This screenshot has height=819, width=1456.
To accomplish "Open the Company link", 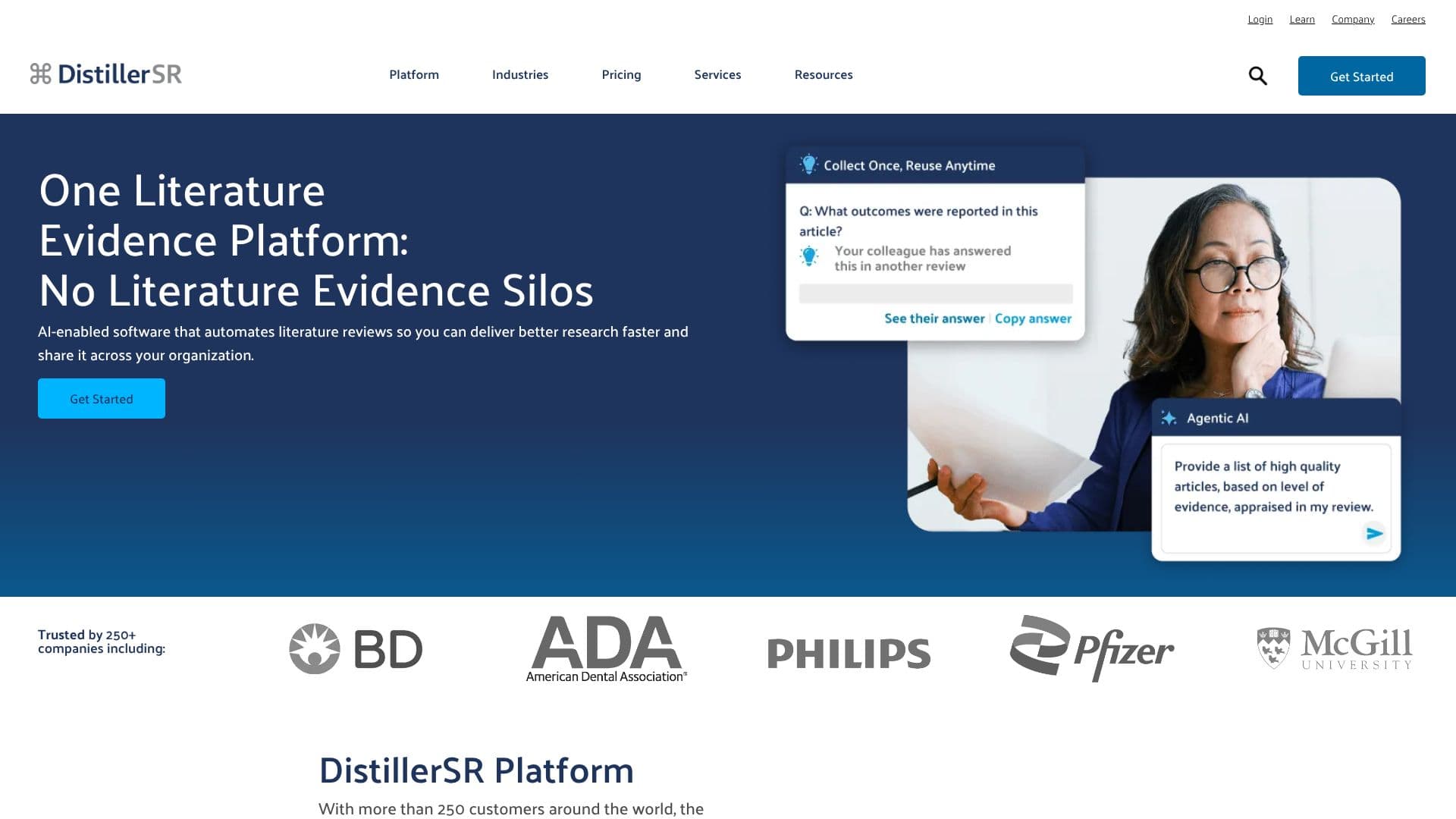I will tap(1353, 19).
